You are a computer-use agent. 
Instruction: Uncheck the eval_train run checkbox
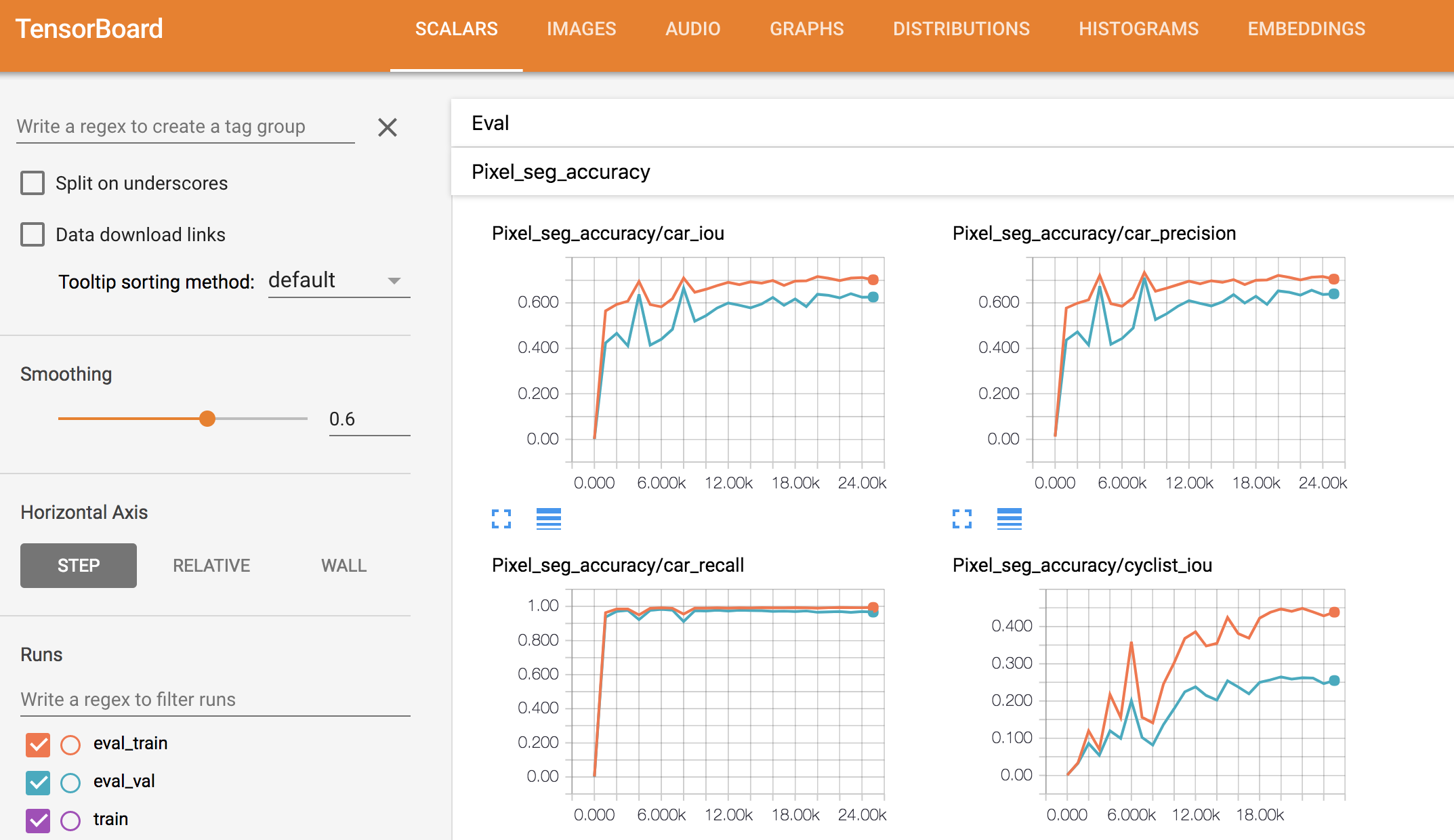38,744
